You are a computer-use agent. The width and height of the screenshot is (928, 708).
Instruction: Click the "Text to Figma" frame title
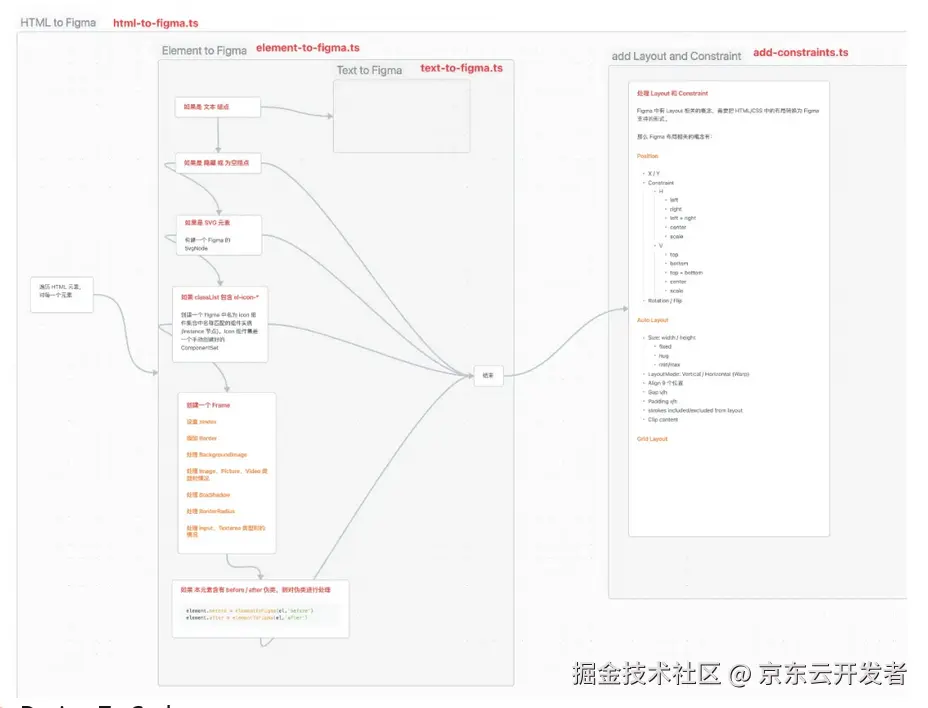point(370,69)
